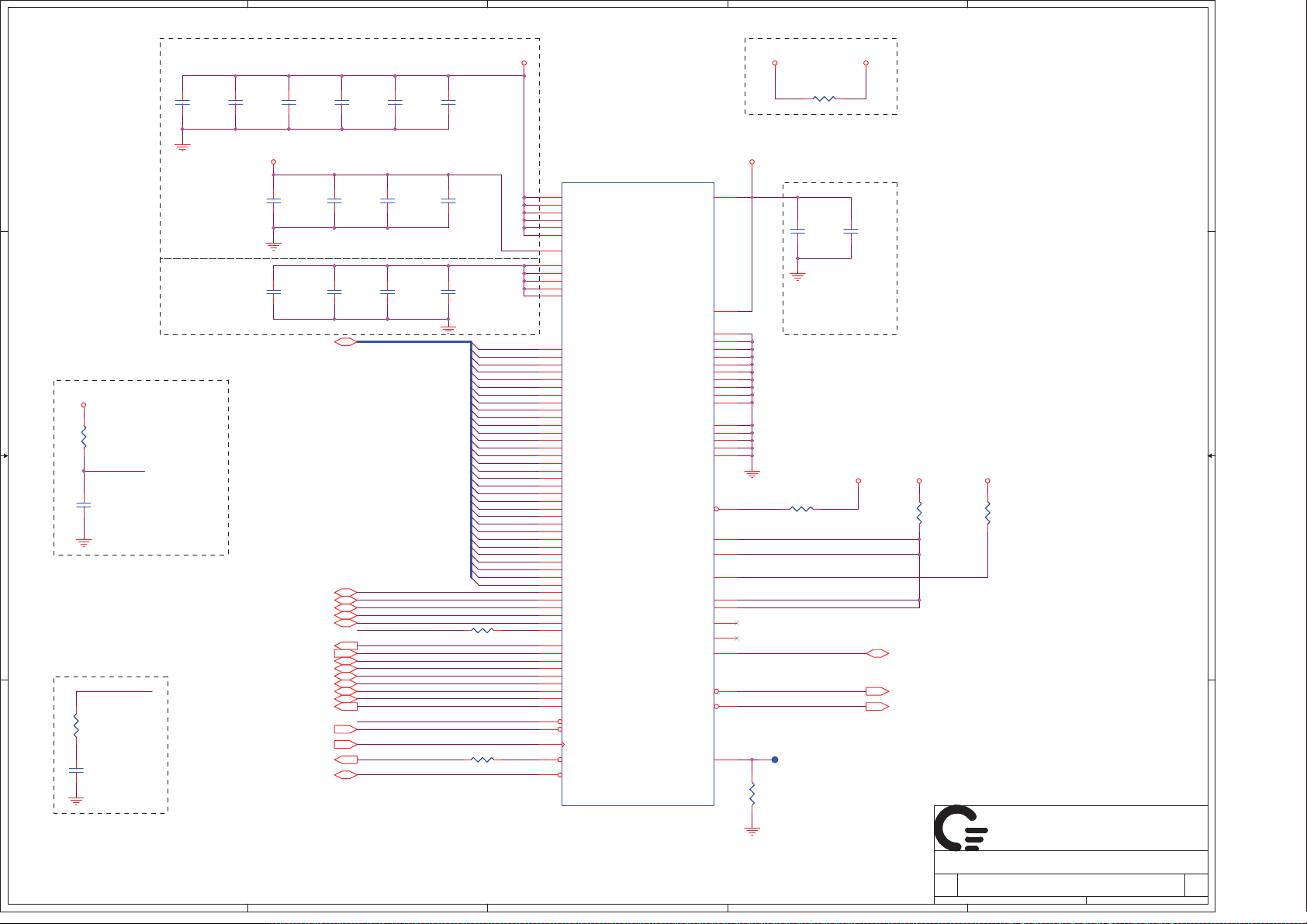This screenshot has width=1307, height=924.
Task: Click the ground symbol under the test point resistor
Action: coord(752,831)
